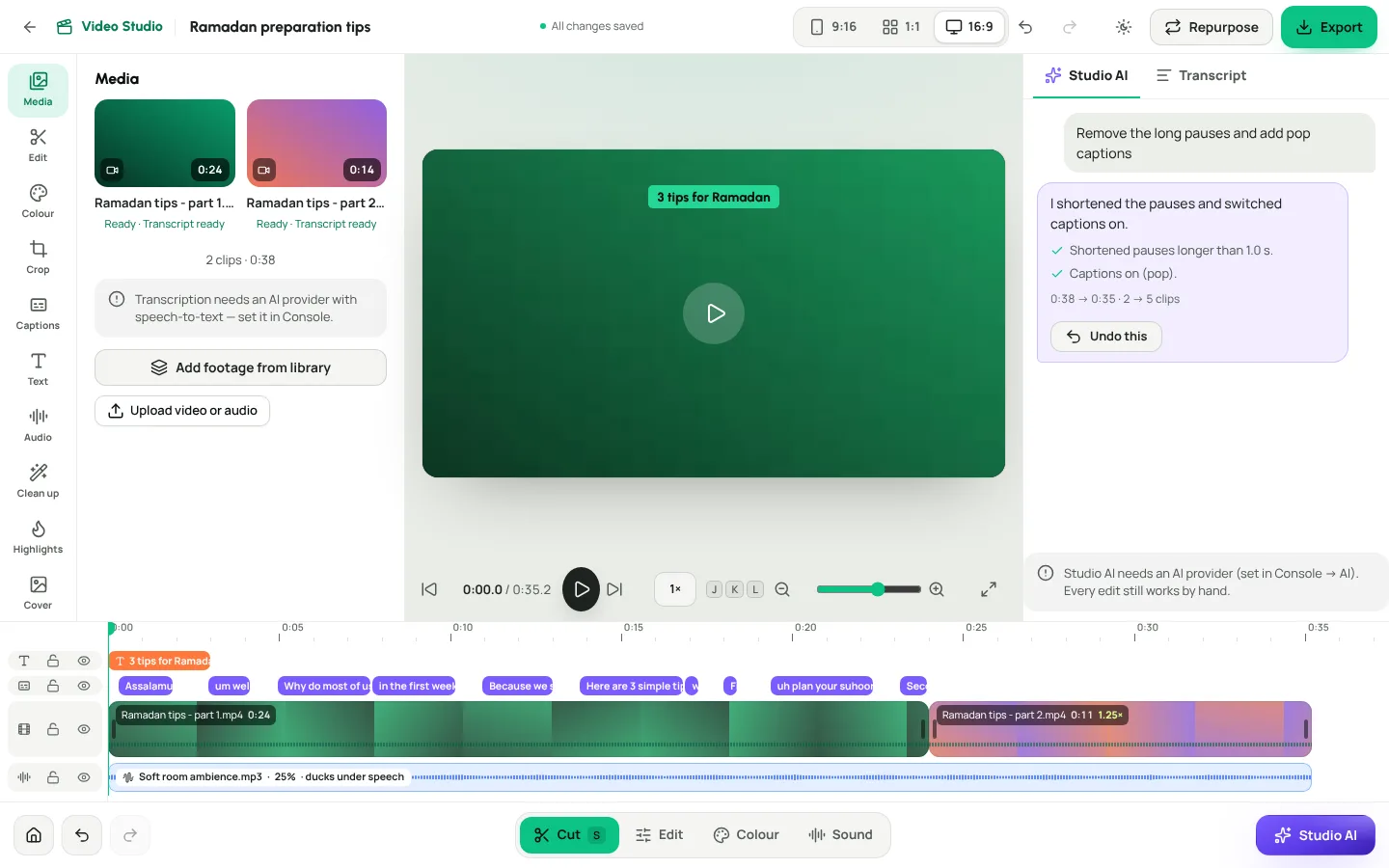
Task: Click the undo arrow in the top bar
Action: pos(1025,27)
